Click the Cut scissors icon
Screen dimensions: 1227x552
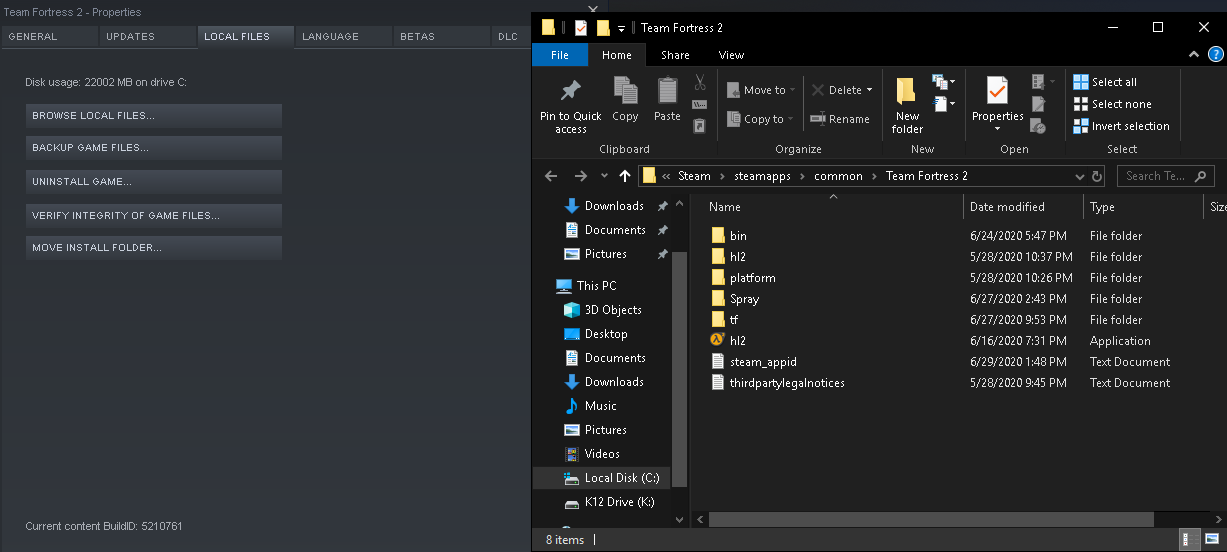pos(700,82)
